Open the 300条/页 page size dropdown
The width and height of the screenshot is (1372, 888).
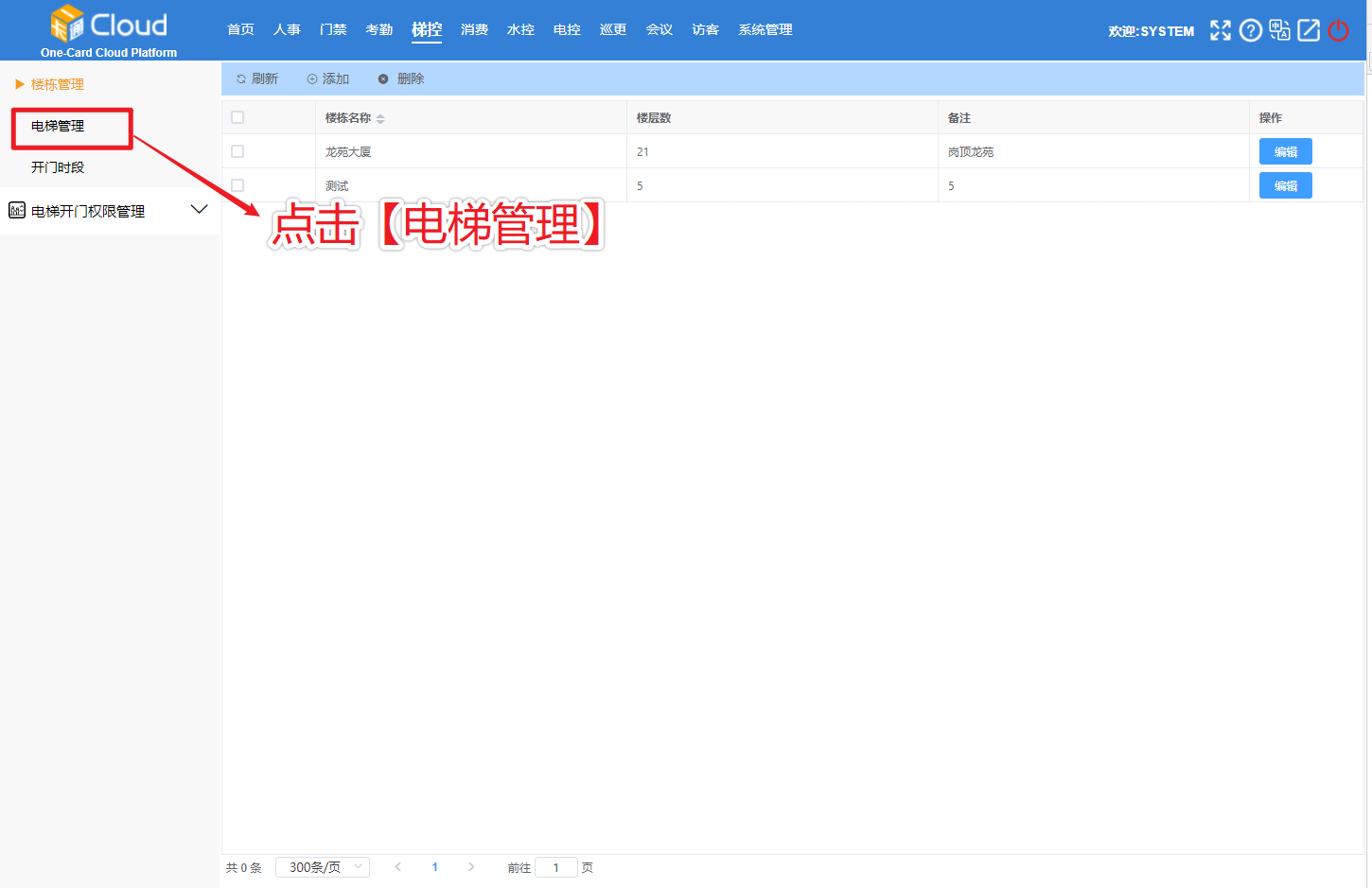322,867
